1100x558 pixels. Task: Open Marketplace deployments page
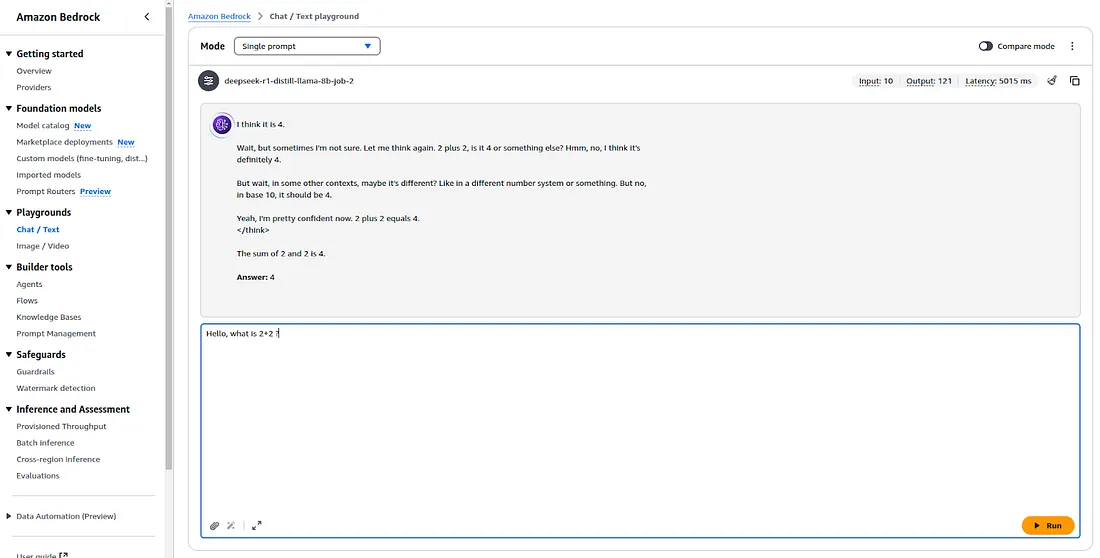click(x=65, y=142)
